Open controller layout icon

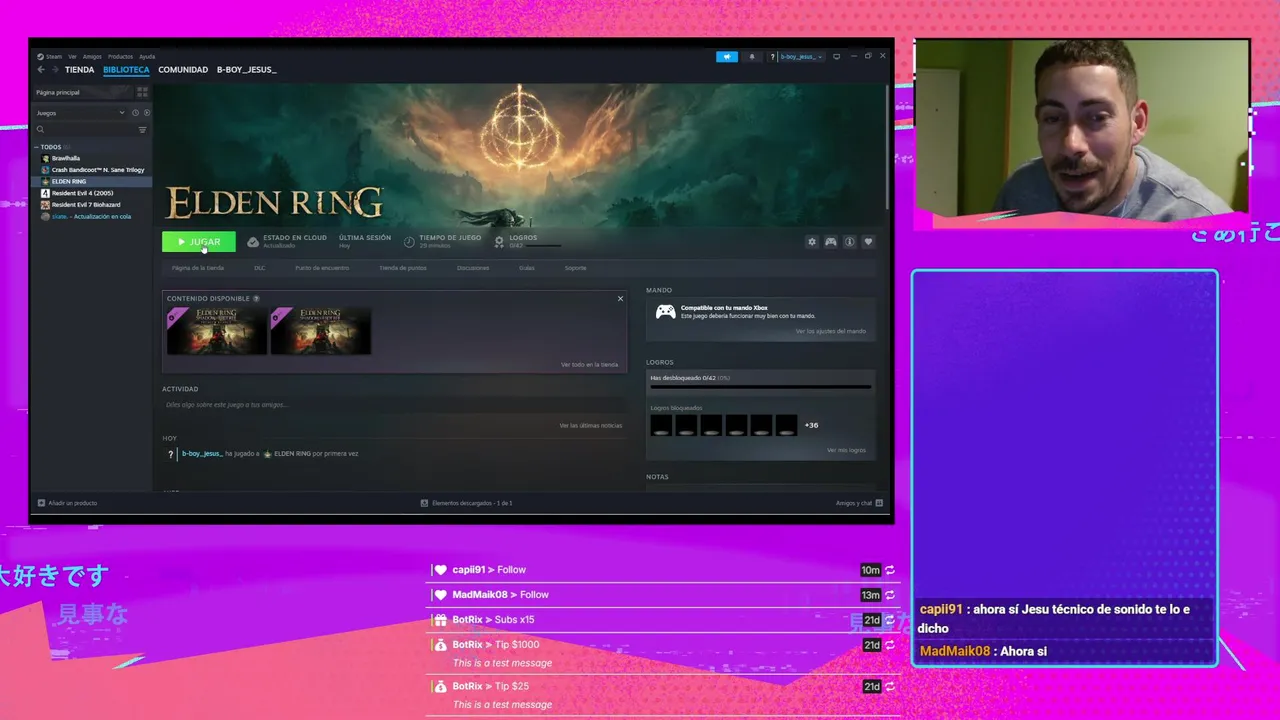(830, 242)
